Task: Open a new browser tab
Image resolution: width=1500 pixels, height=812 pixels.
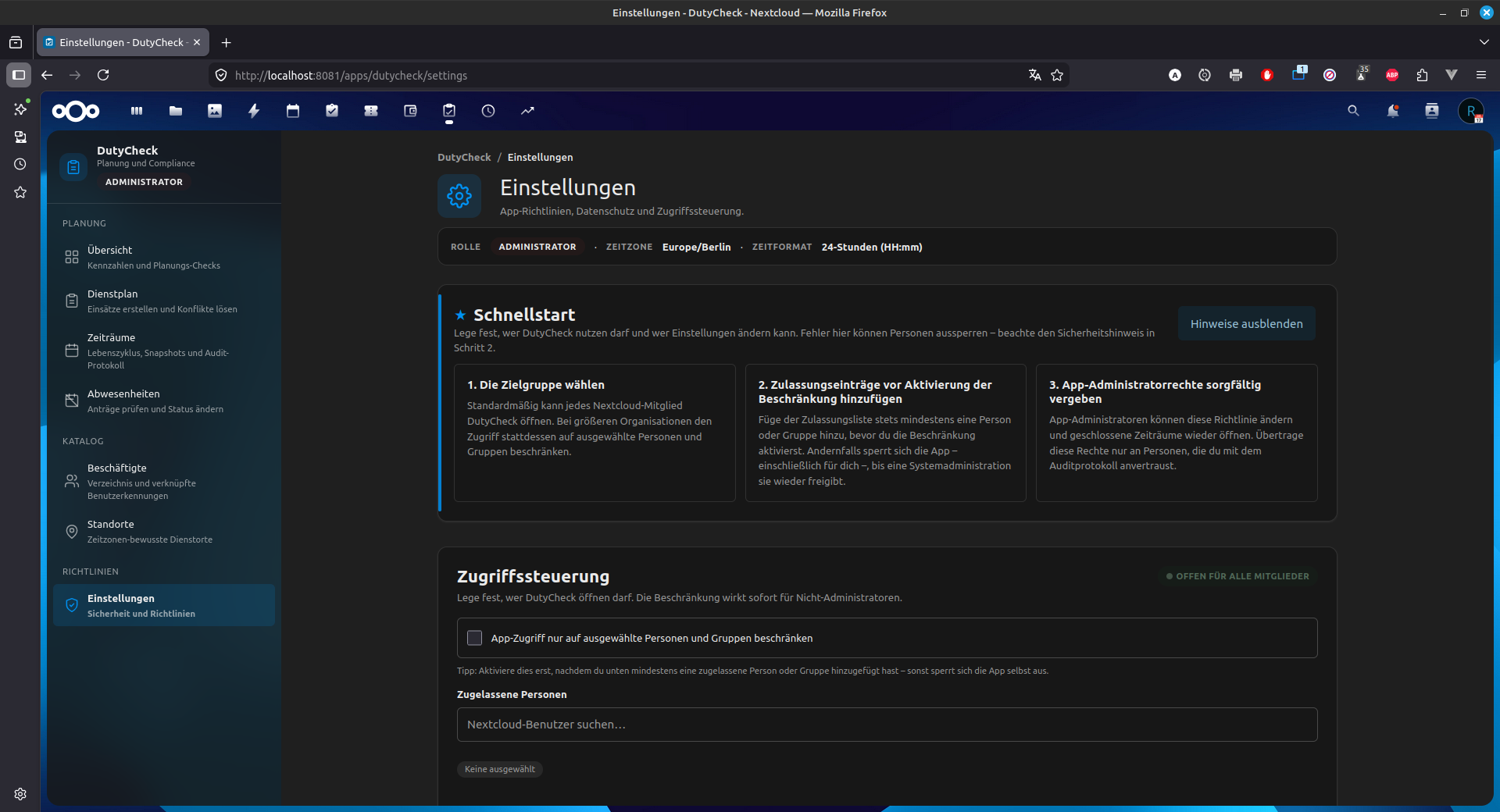Action: (x=226, y=42)
